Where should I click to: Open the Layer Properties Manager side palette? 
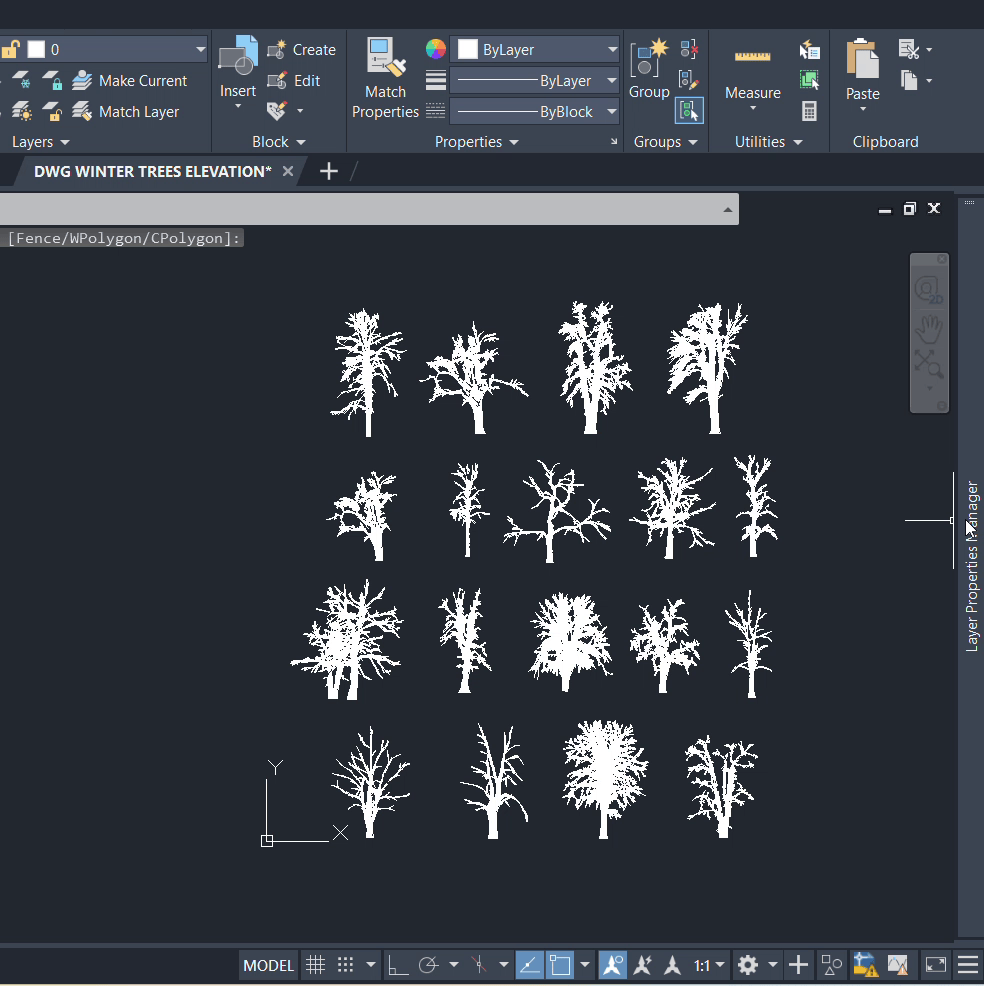tap(971, 566)
